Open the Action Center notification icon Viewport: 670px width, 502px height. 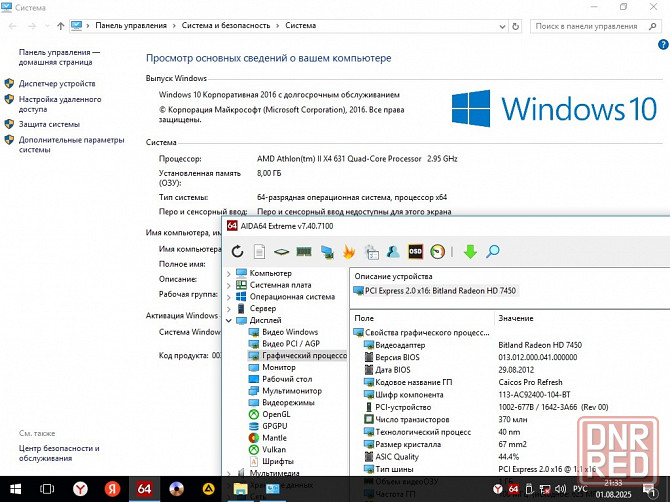point(649,490)
